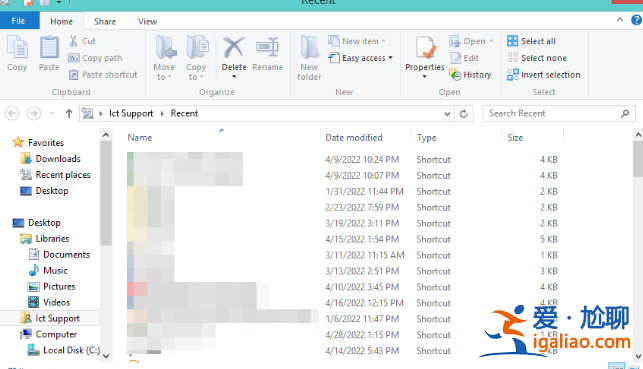Open the New item dropdown
This screenshot has height=369, width=643.
pyautogui.click(x=357, y=41)
